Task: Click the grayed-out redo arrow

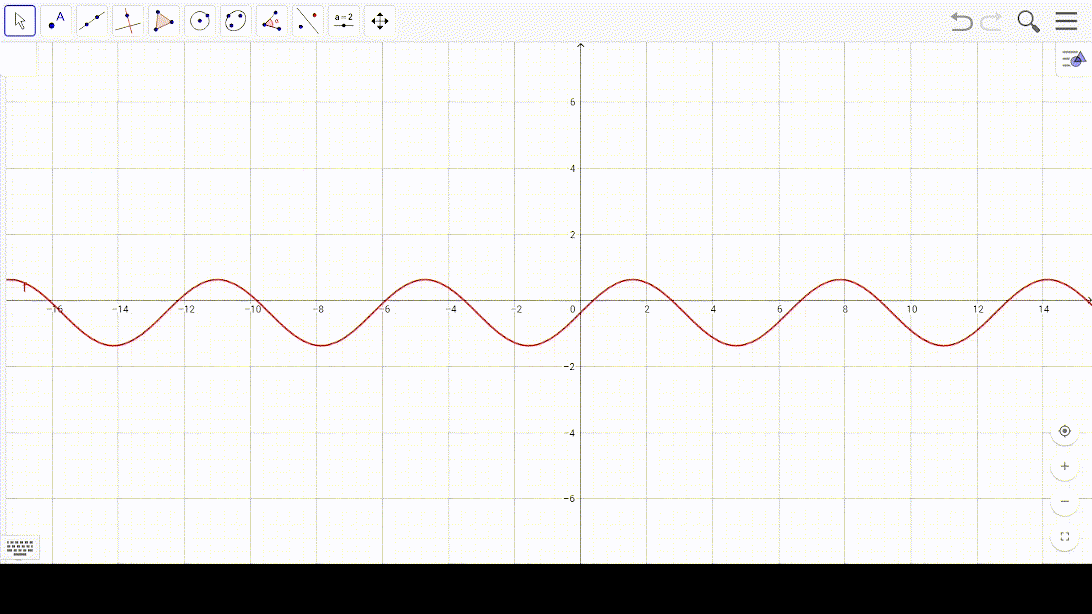Action: click(991, 22)
